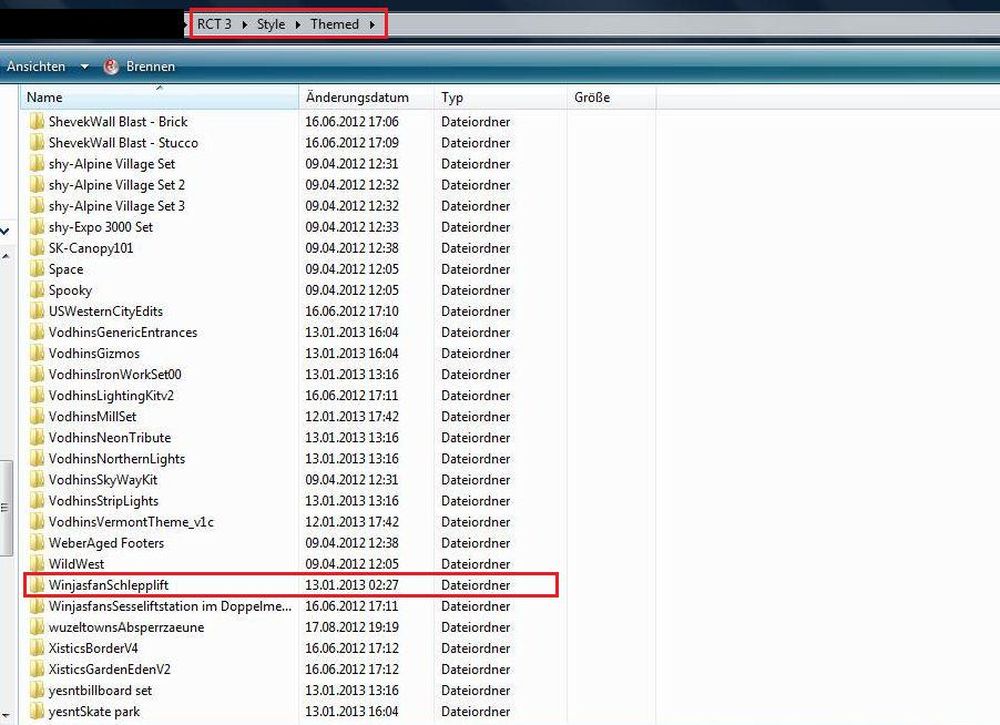This screenshot has height=725, width=1000.
Task: Click the yesntSkate park folder icon
Action: click(37, 712)
